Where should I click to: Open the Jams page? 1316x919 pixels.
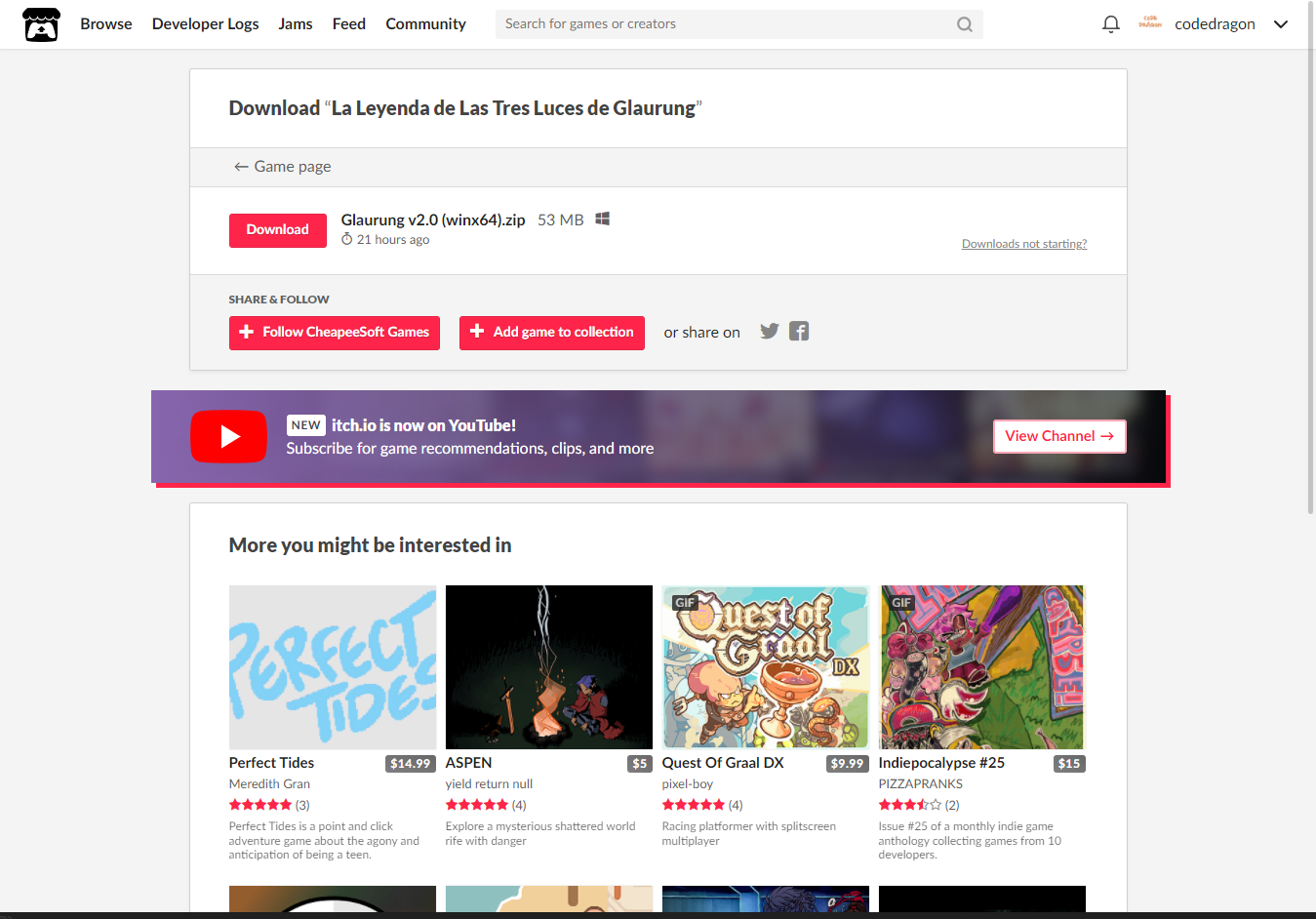click(x=296, y=24)
